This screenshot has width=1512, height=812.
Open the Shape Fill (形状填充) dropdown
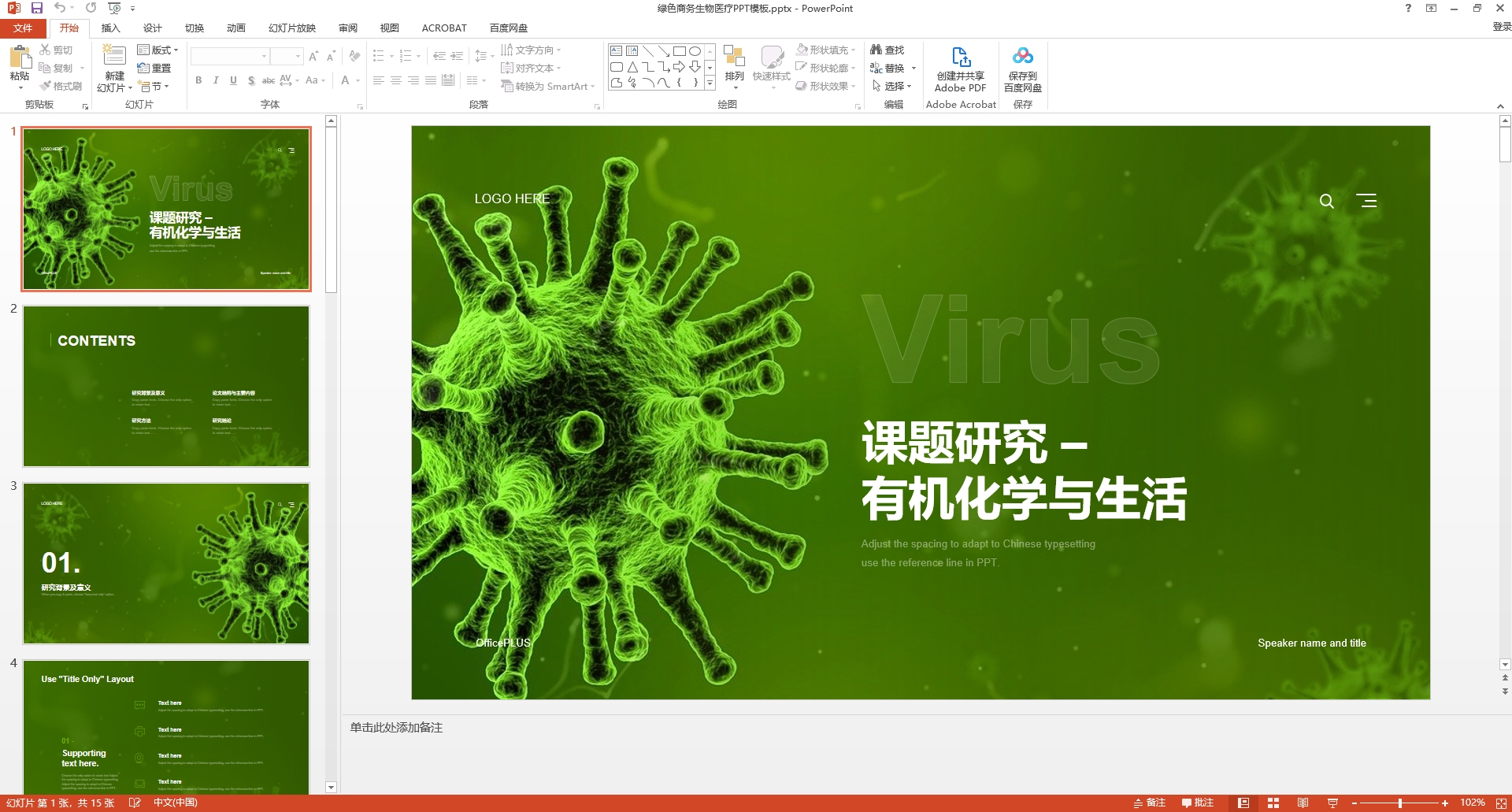tap(825, 50)
